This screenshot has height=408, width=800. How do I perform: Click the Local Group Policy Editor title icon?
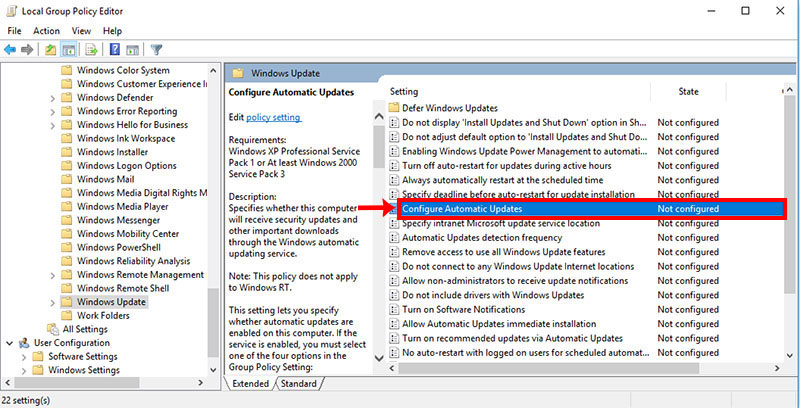[11, 11]
